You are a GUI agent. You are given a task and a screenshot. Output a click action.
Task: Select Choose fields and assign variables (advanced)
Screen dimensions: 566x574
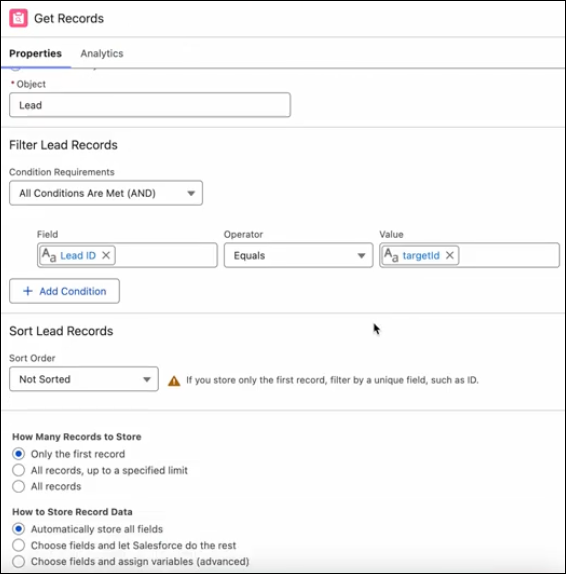click(x=19, y=562)
